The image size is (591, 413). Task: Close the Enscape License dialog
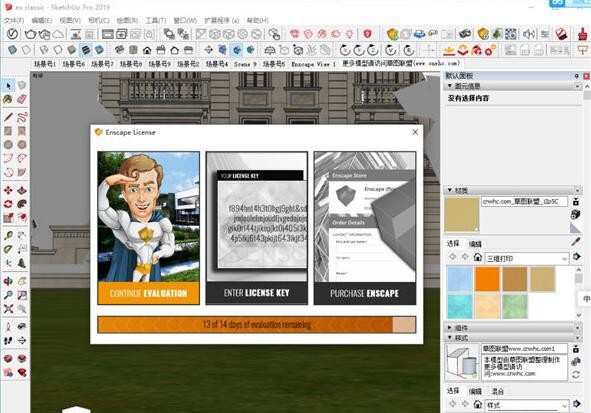pos(415,132)
